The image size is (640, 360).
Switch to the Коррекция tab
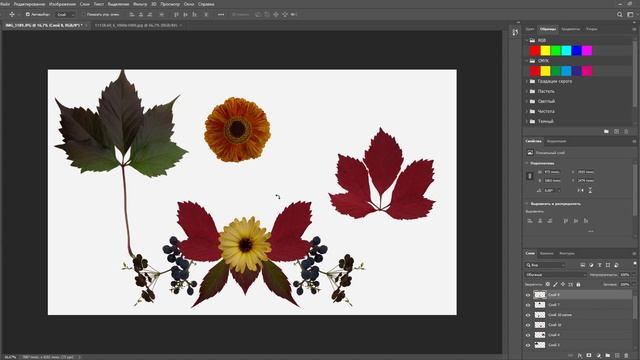point(556,141)
